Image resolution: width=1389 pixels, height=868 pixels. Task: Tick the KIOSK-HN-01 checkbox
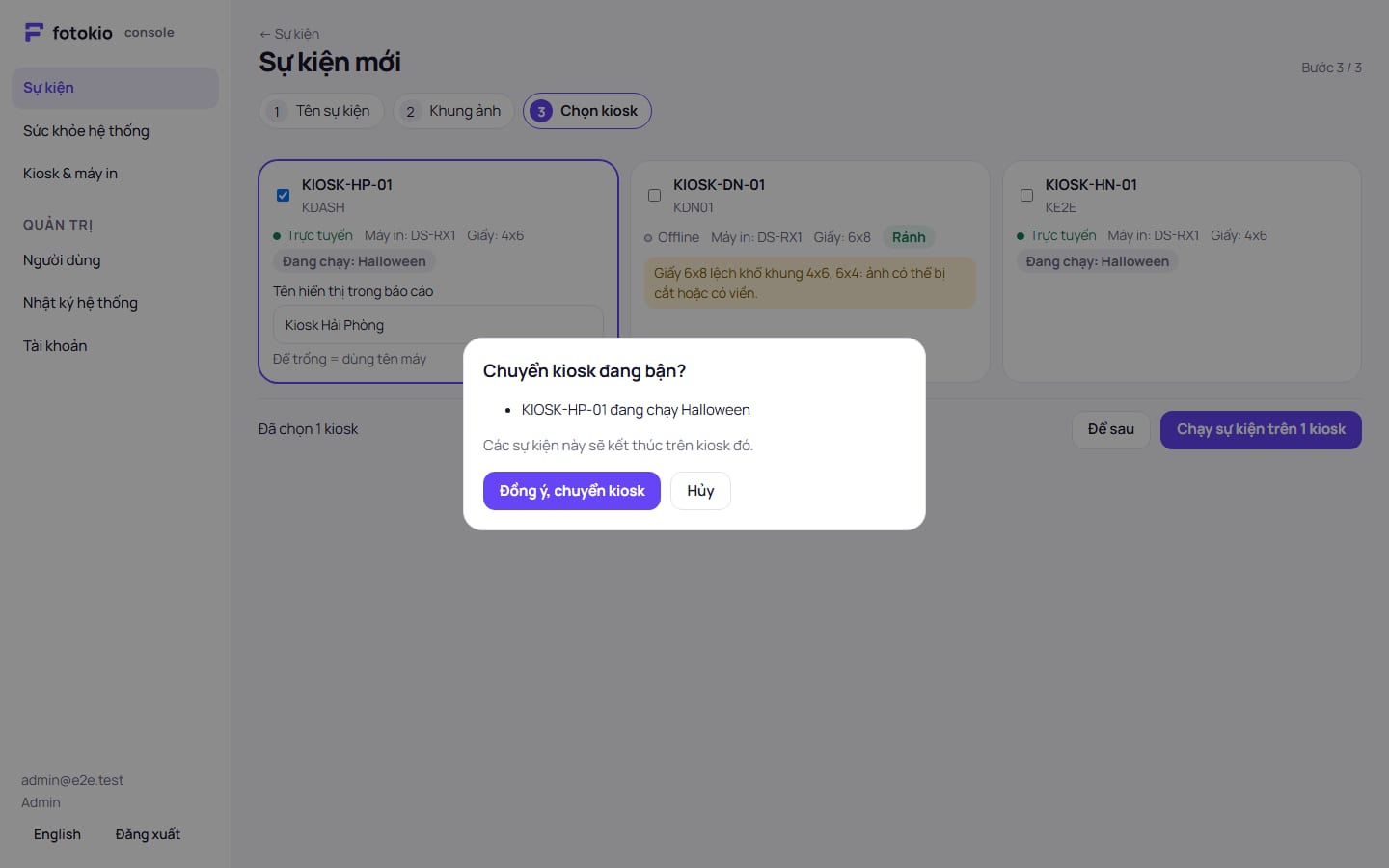click(x=1026, y=195)
